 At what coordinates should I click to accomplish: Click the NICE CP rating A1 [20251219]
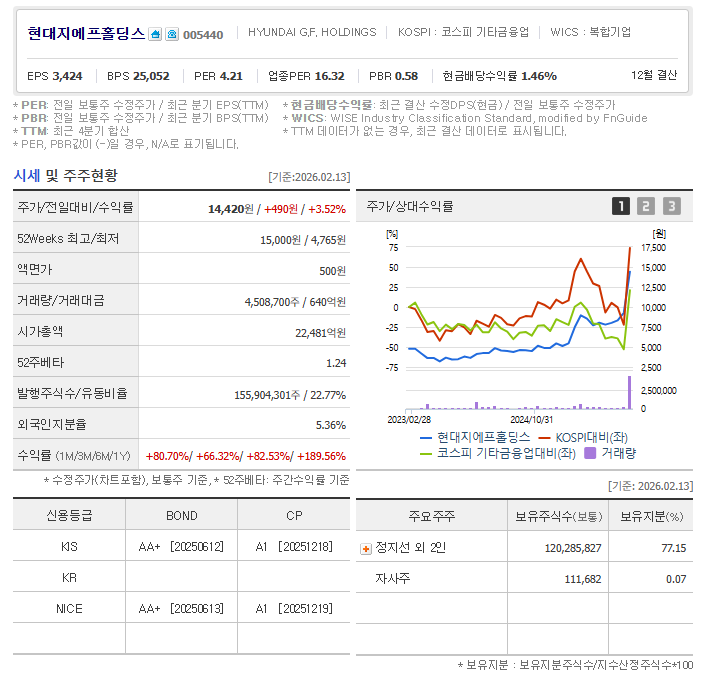click(x=294, y=609)
